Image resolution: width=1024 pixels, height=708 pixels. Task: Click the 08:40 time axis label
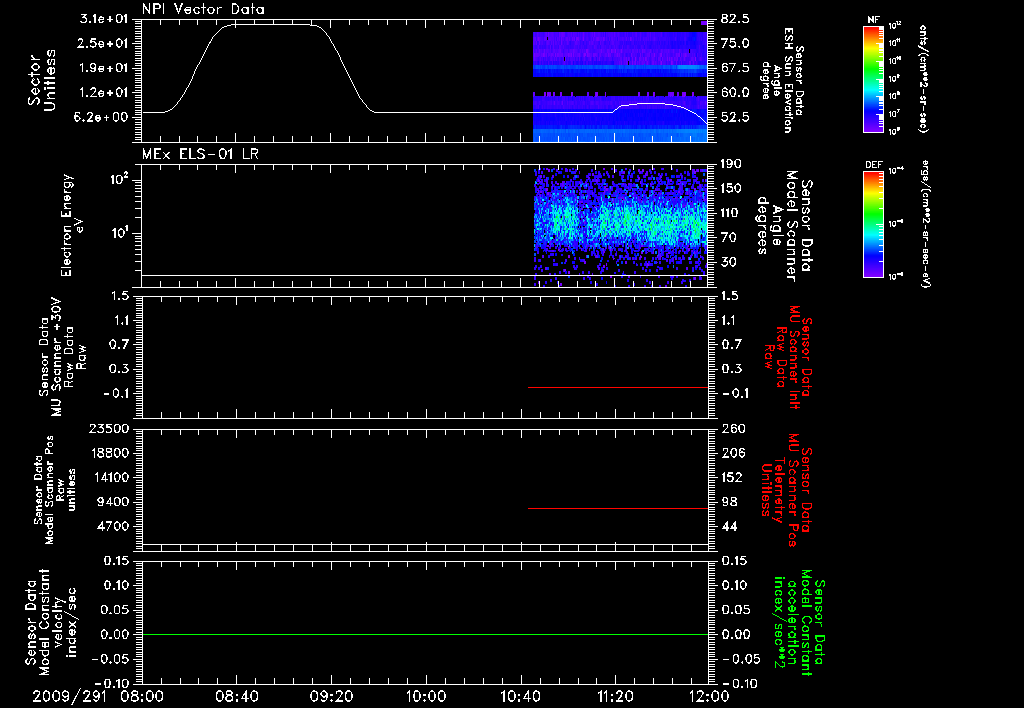coord(237,696)
